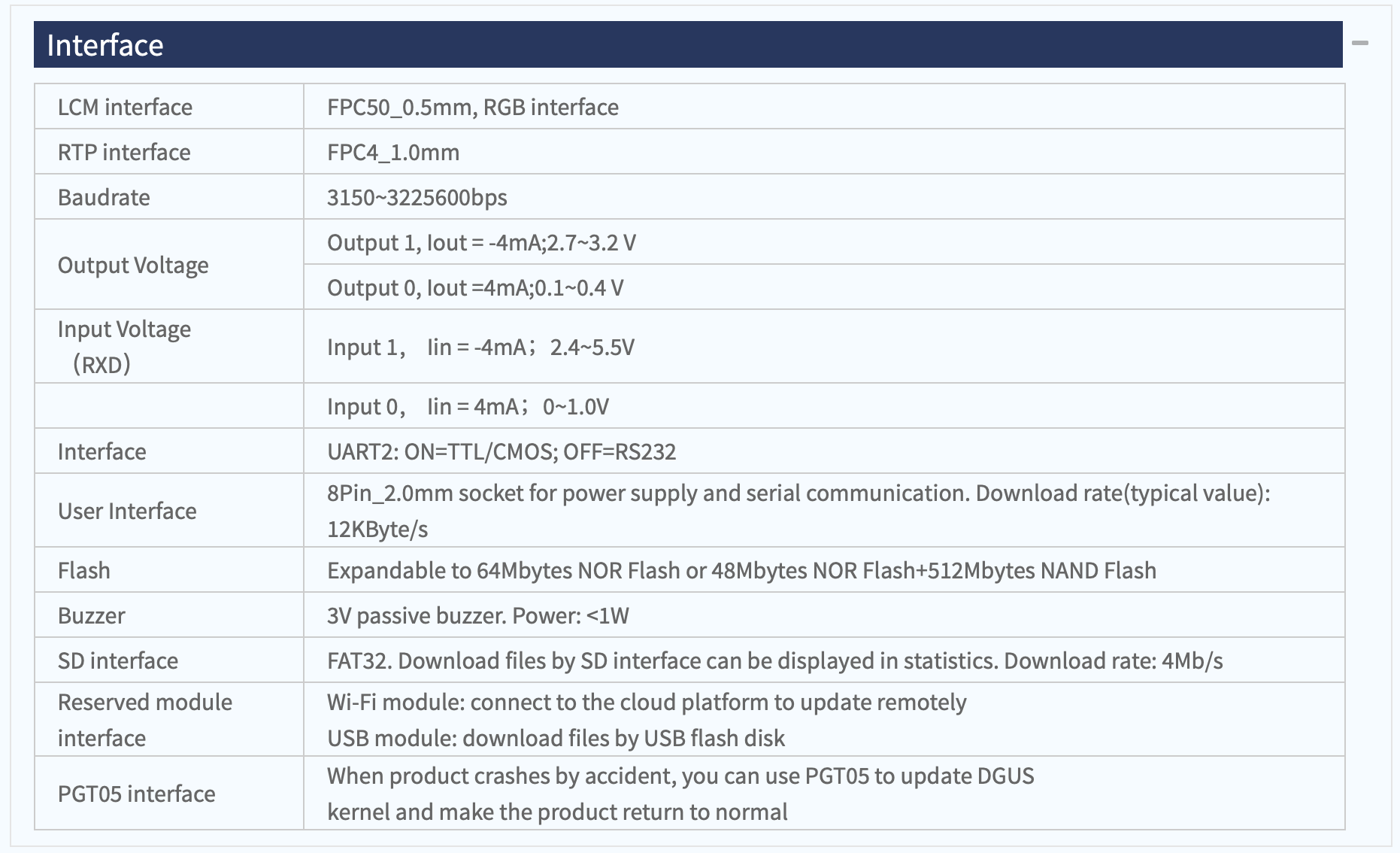Screen dimensions: 1400x853
Task: Click the Interface section header bar
Action: pyautogui.click(x=688, y=44)
